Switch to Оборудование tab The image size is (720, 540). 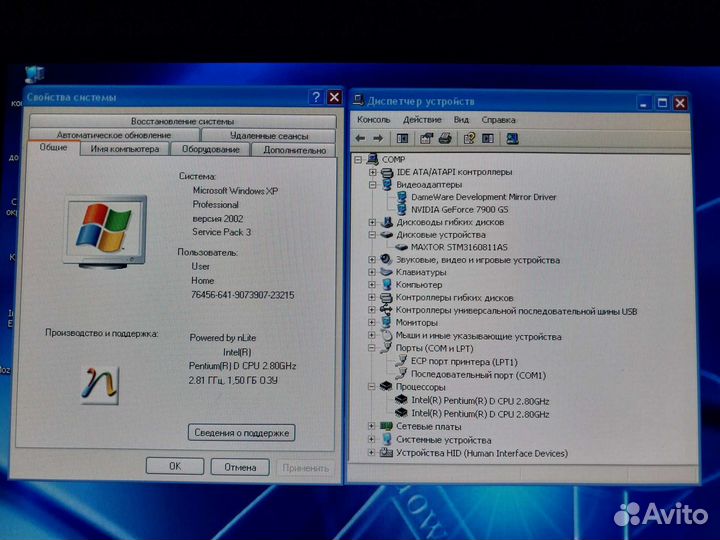211,150
